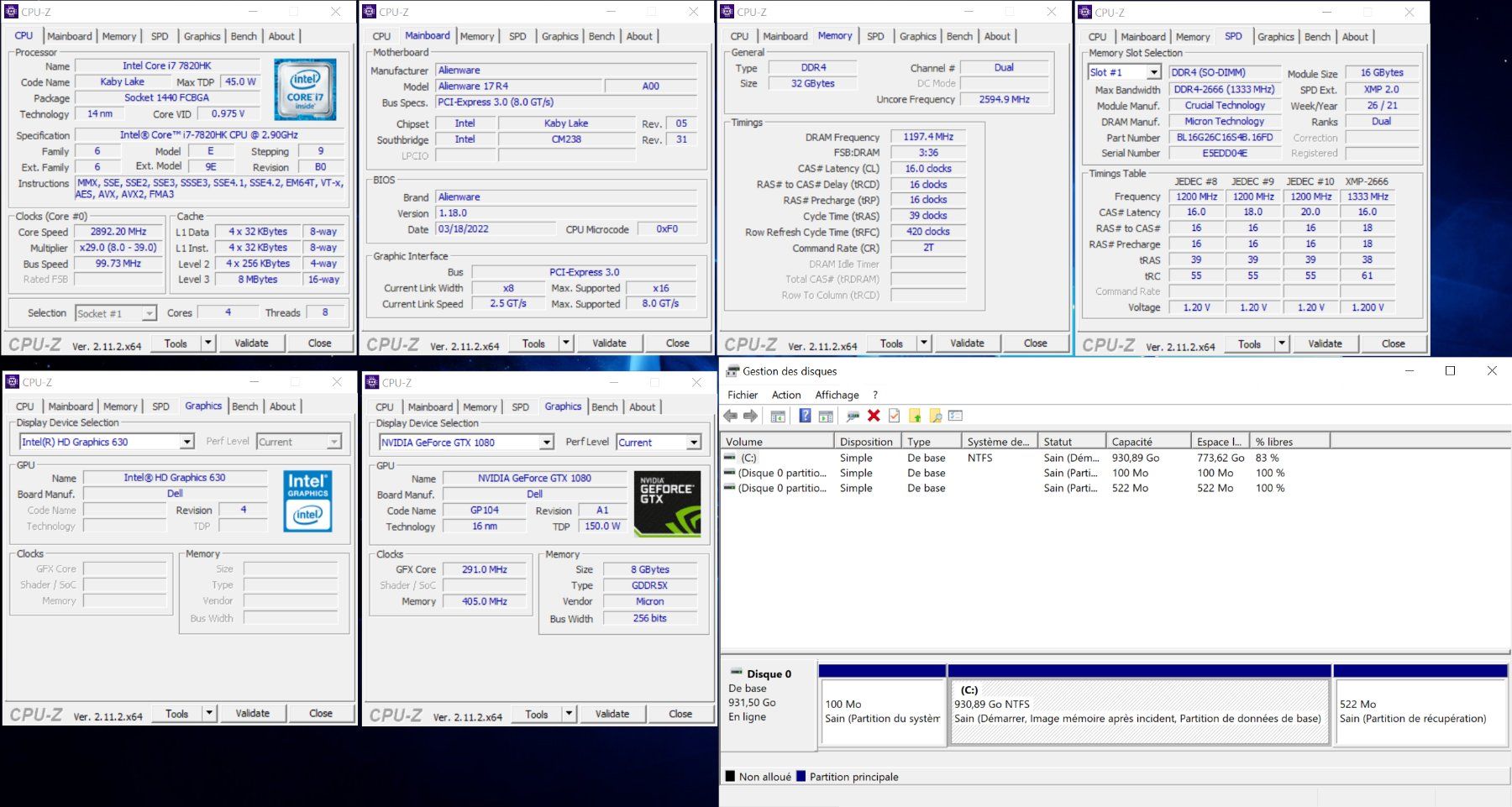Click the folder with magnifier icon
The image size is (1512, 807).
[x=935, y=416]
